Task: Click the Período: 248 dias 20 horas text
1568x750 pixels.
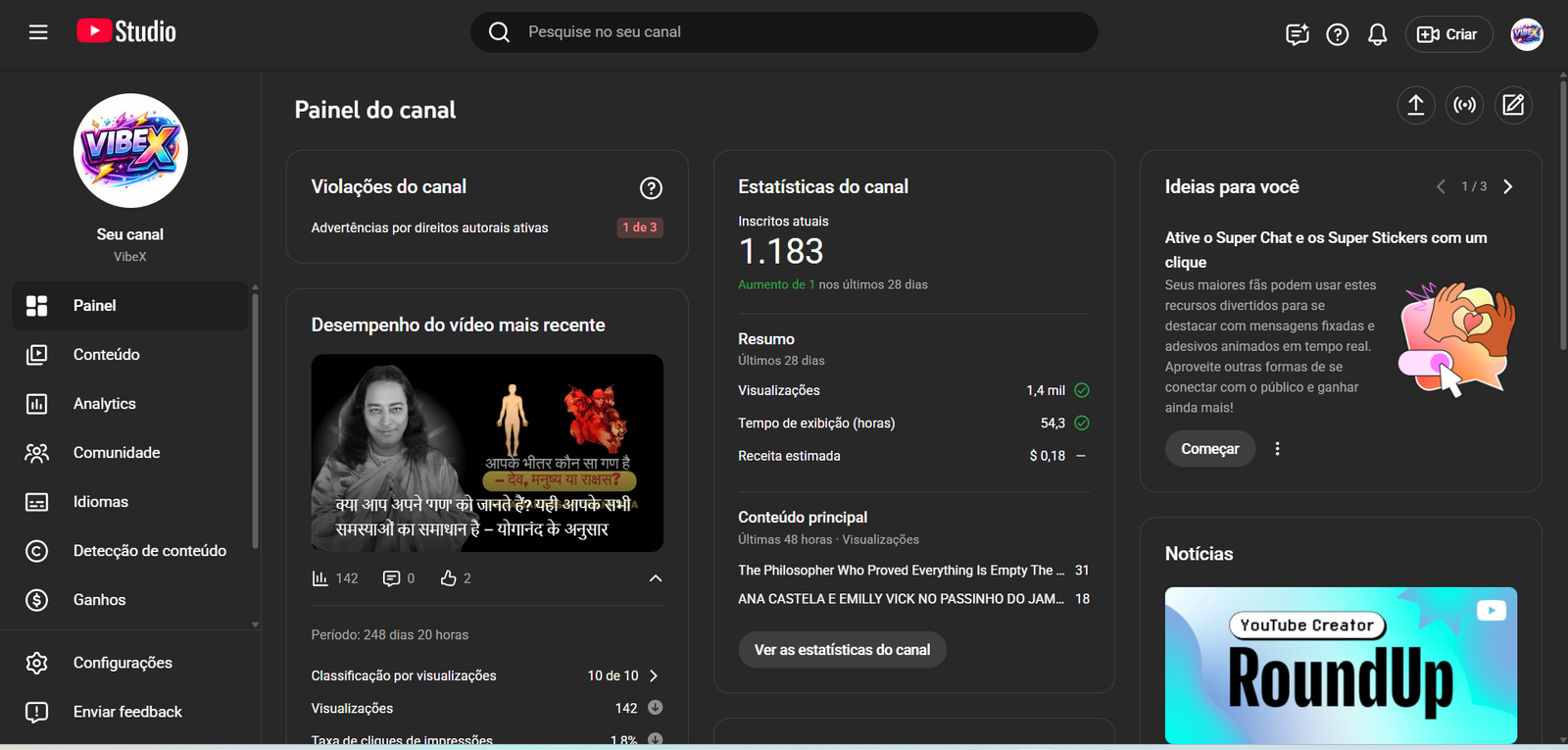Action: pos(390,635)
